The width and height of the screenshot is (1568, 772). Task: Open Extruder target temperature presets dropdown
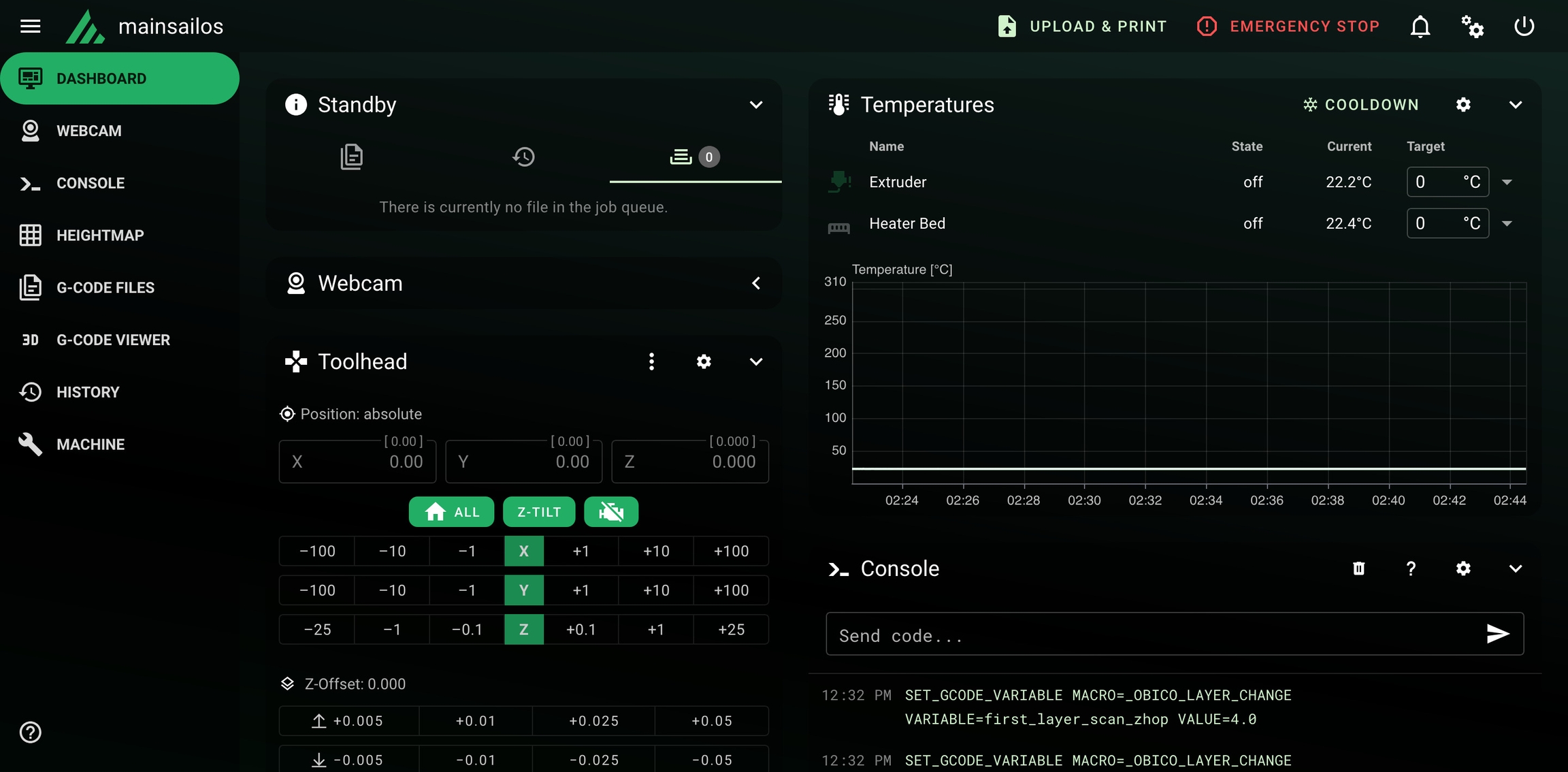1507,182
